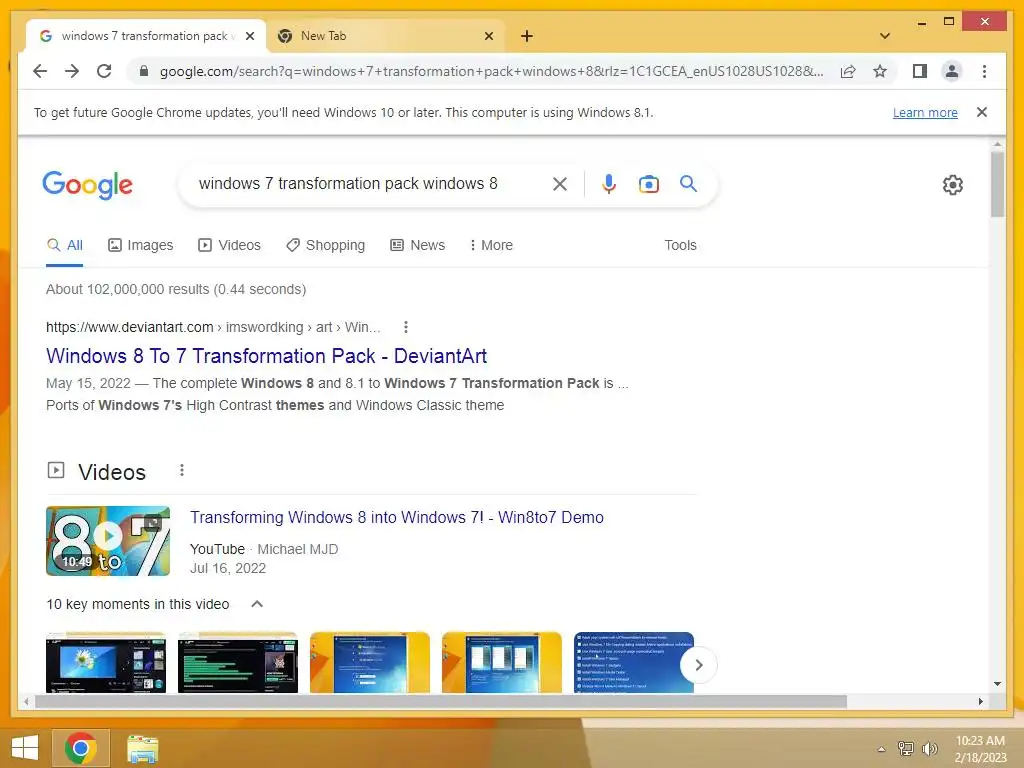Image resolution: width=1024 pixels, height=768 pixels.
Task: Open File Explorer from the taskbar
Action: click(x=142, y=748)
